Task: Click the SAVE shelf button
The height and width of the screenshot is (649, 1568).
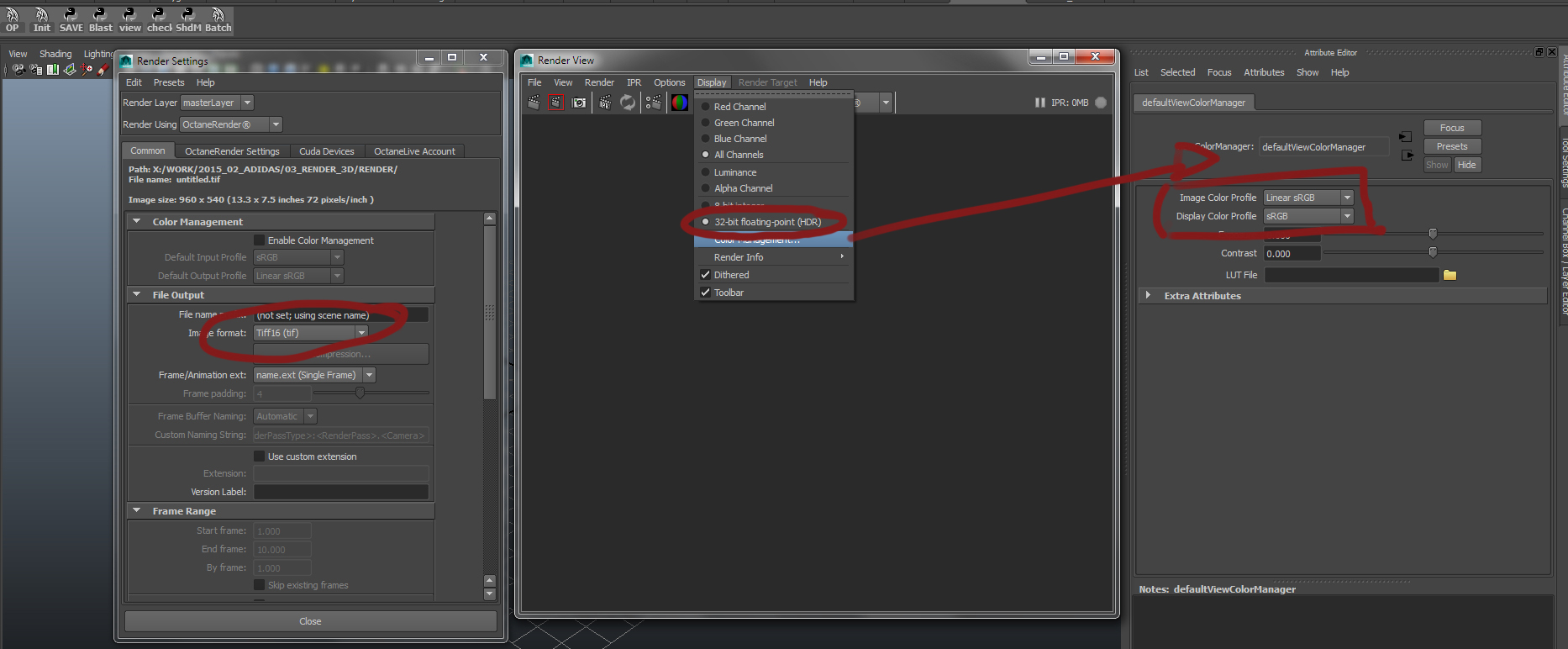Action: tap(71, 20)
